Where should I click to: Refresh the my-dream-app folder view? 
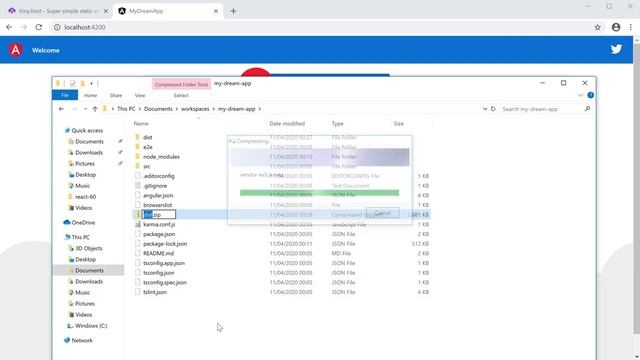click(x=493, y=109)
